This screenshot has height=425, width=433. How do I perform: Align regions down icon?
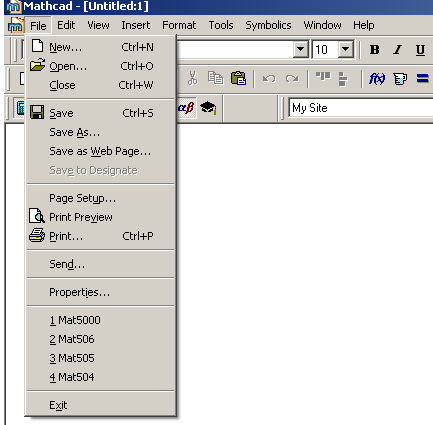343,79
